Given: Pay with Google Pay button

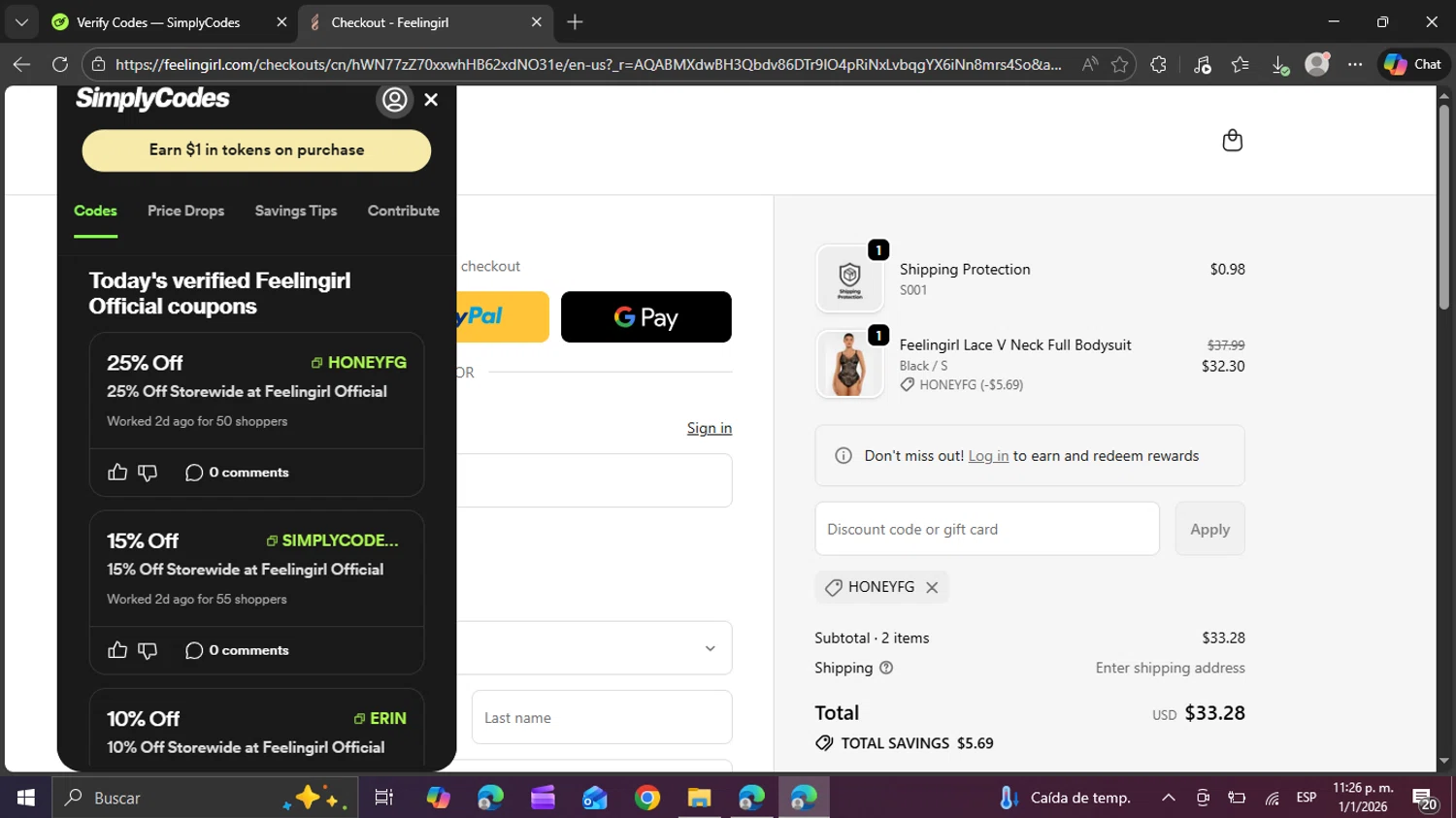Looking at the screenshot, I should pos(646,317).
